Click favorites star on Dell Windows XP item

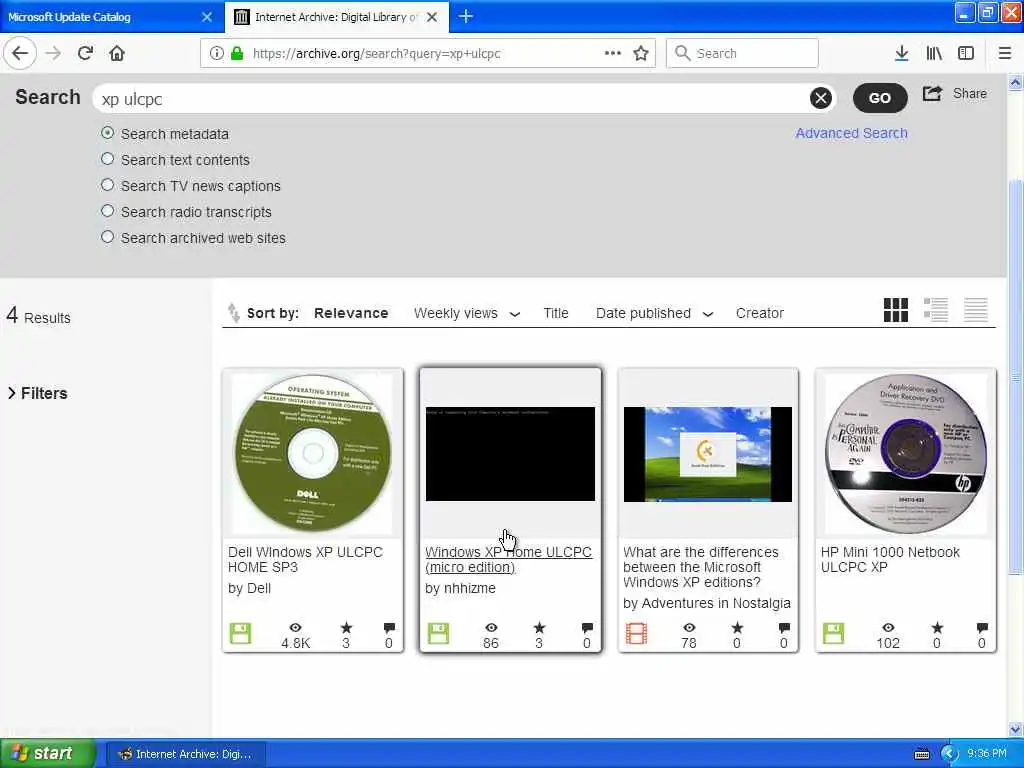click(x=346, y=628)
